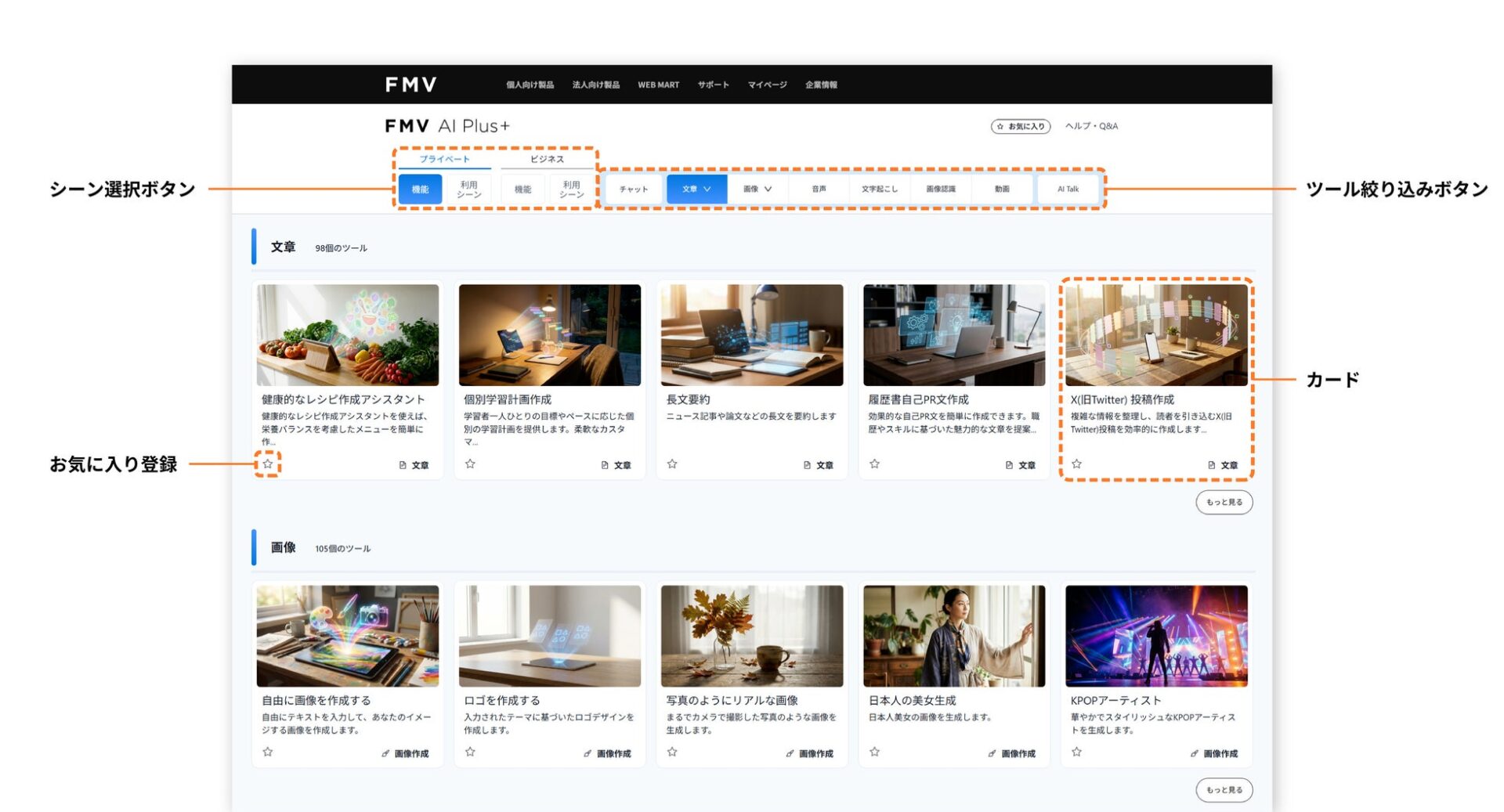Click もっと見る under the 文章 section

tap(1224, 502)
